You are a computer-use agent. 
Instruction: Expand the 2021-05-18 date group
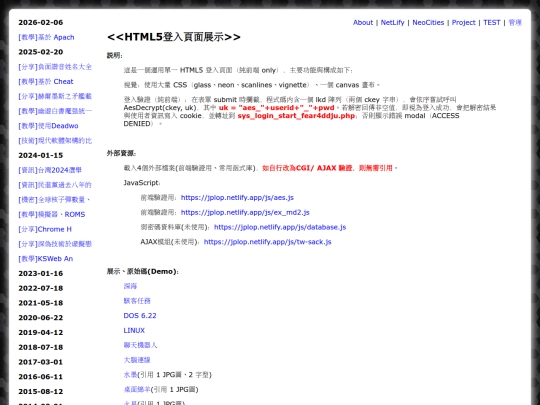[41, 303]
